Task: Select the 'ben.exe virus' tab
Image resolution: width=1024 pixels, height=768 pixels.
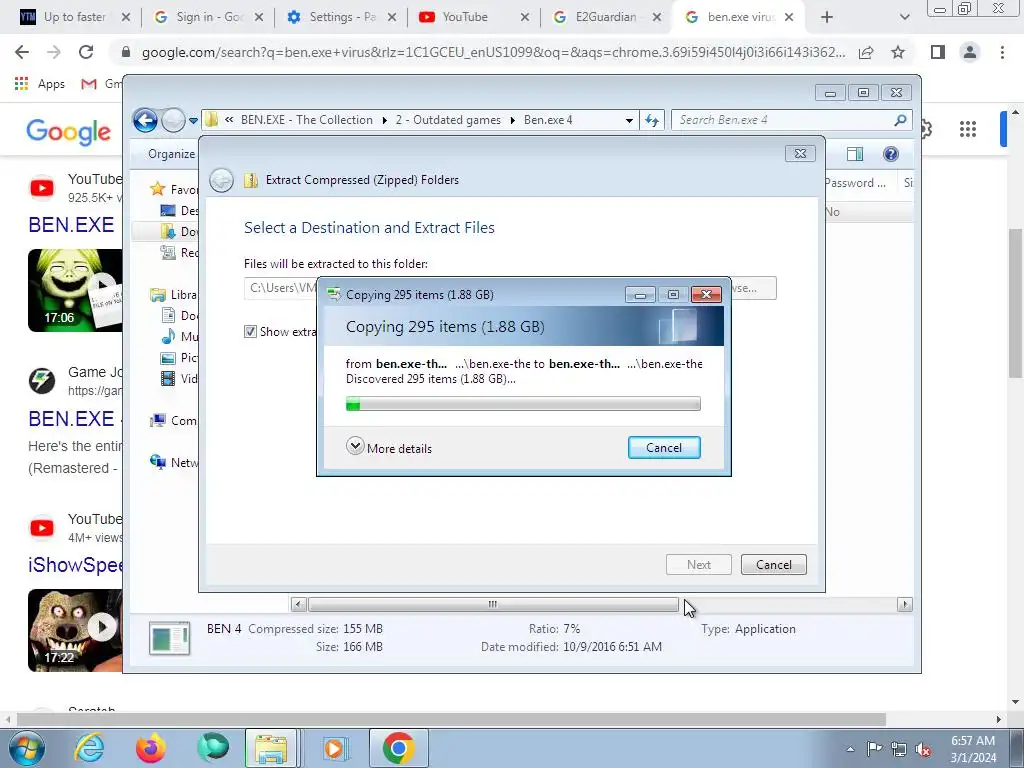Action: [738, 17]
